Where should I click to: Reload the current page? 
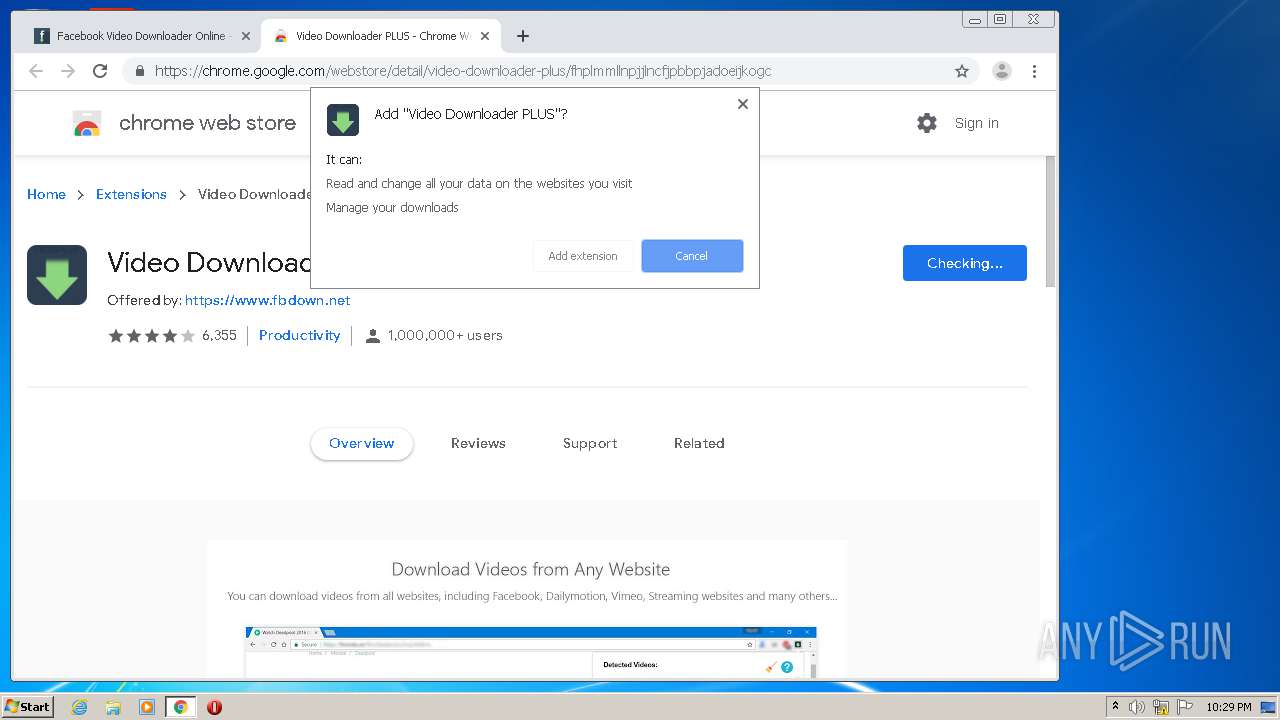[100, 71]
